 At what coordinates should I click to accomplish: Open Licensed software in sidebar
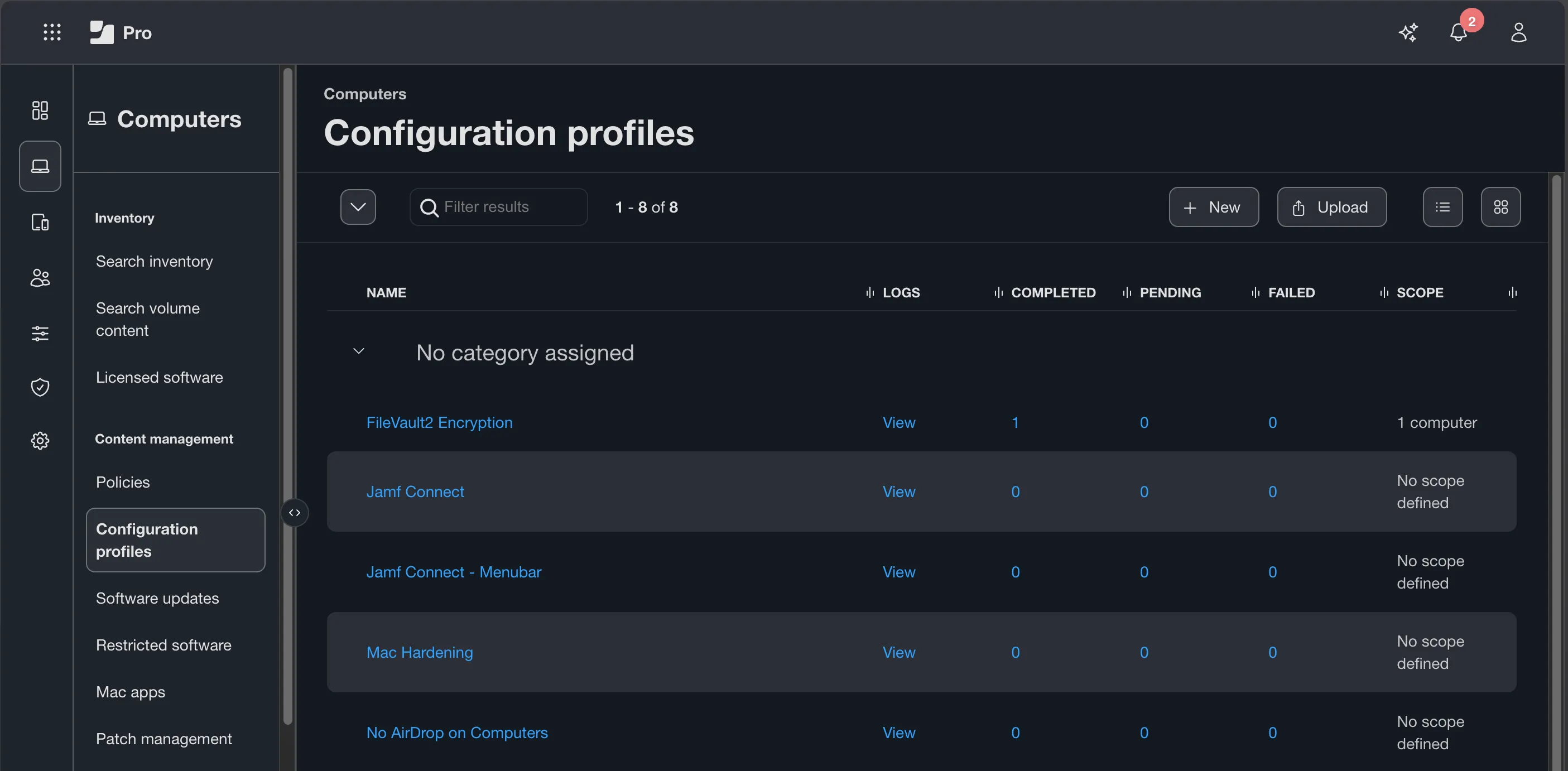click(x=160, y=377)
